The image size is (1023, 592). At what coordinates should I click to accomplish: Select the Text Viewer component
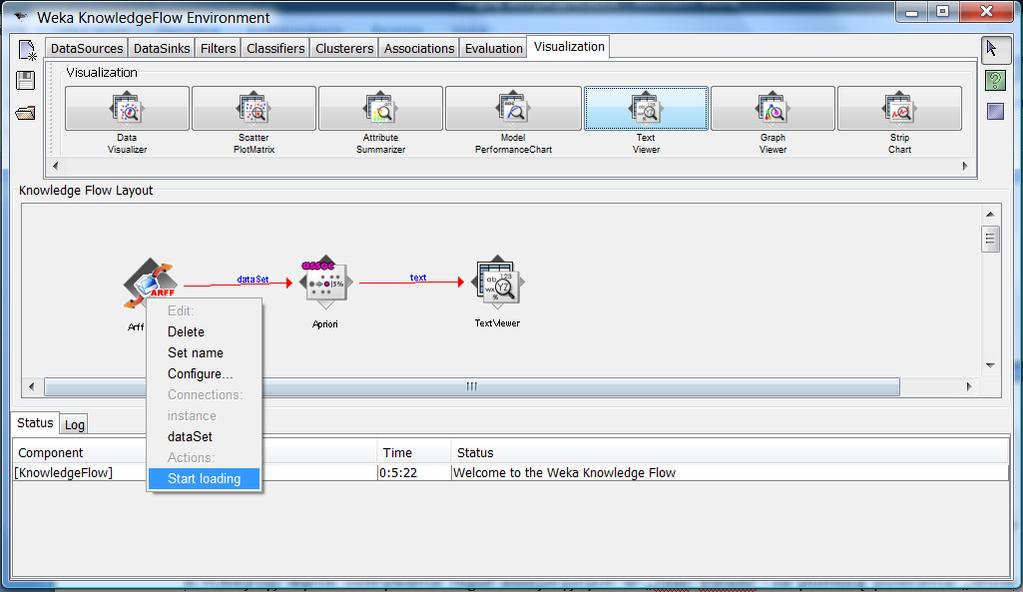coord(646,108)
